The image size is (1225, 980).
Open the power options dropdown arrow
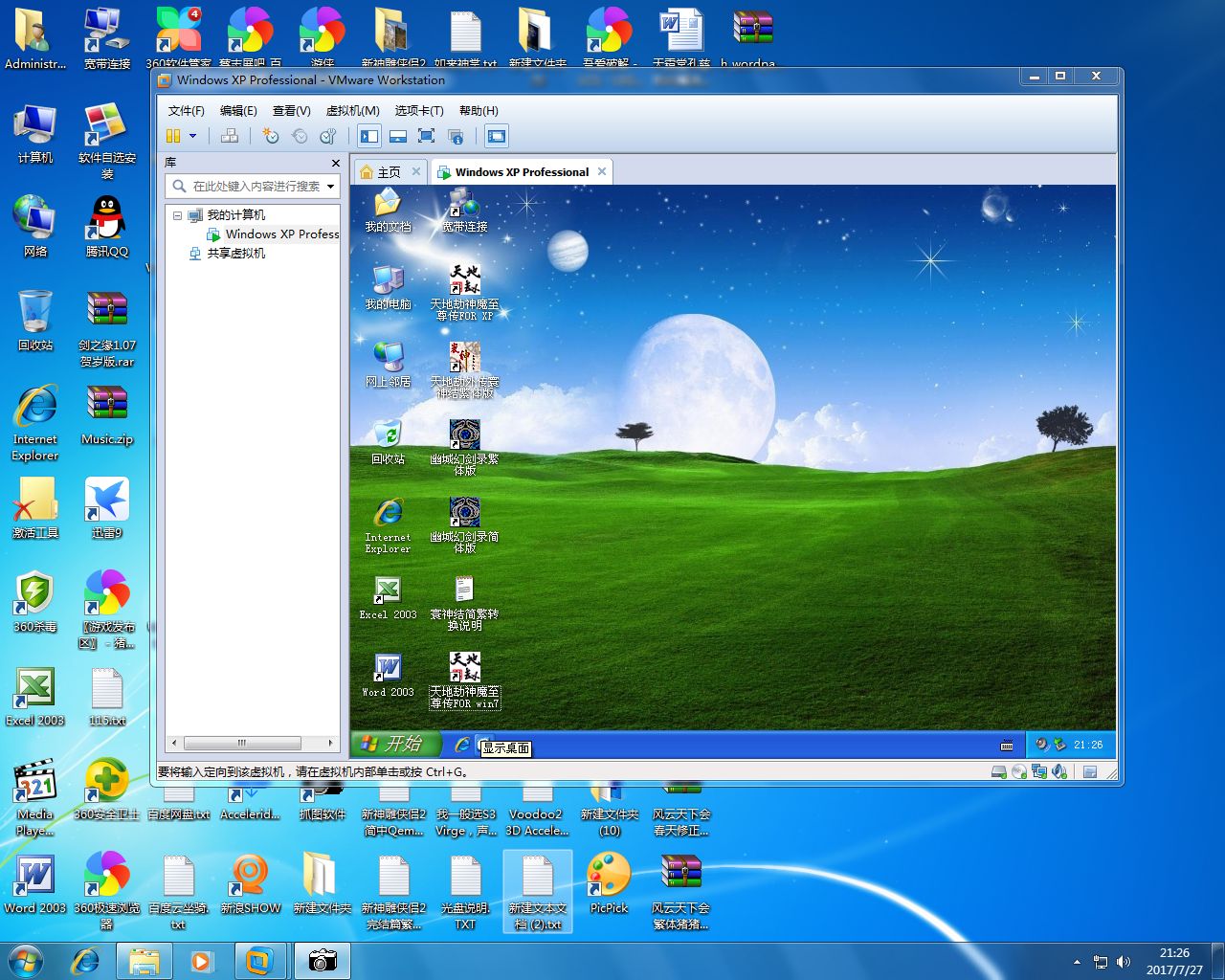point(192,136)
